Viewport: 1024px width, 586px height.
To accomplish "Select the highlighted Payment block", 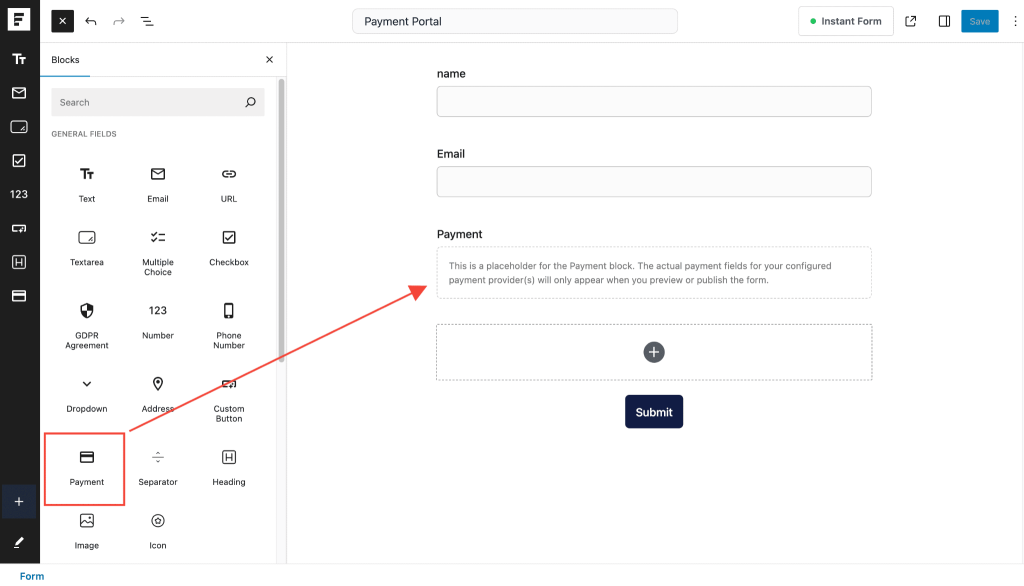I will (x=85, y=466).
